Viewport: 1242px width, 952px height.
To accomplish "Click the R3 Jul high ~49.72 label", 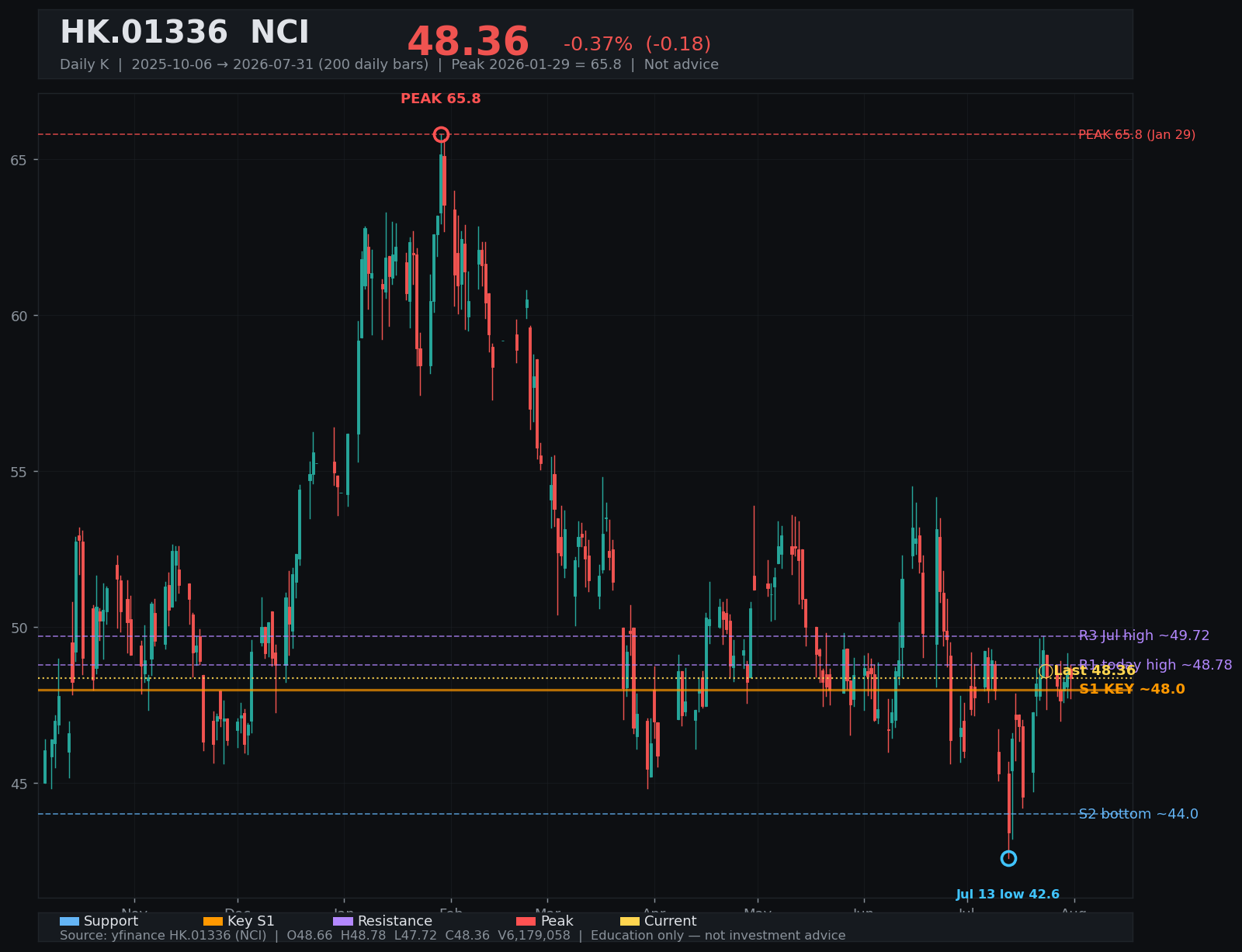I will pos(1144,635).
